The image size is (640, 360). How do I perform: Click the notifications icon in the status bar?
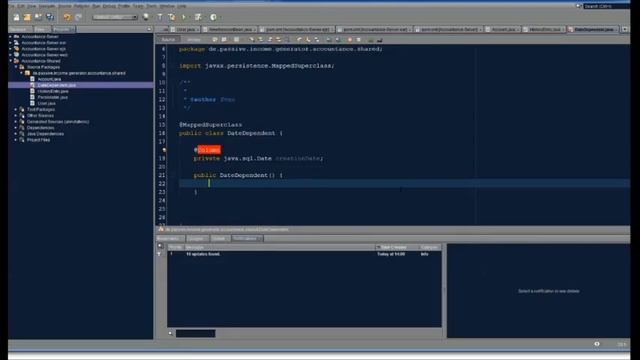click(597, 344)
